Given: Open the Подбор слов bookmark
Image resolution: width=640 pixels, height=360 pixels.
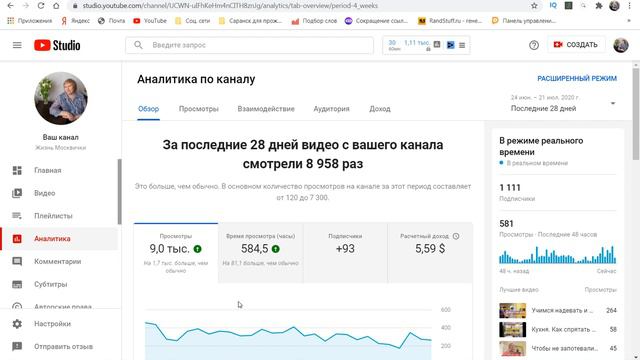Looking at the screenshot, I should click(314, 21).
